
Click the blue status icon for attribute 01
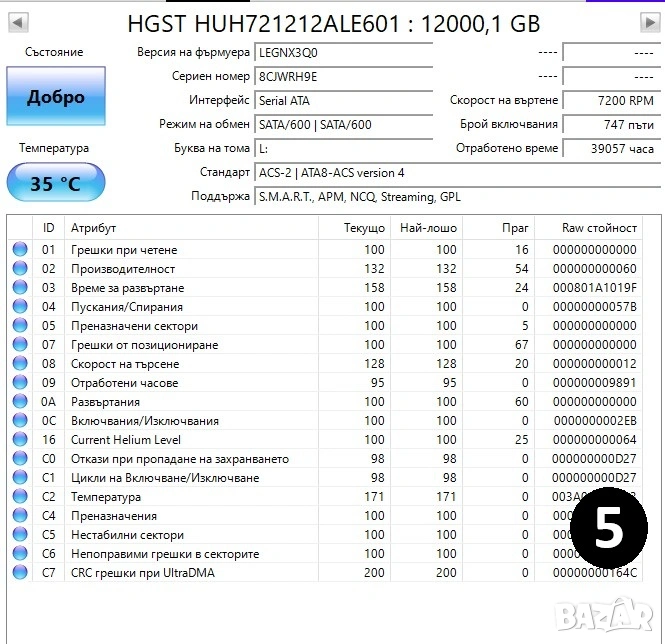pos(19,250)
